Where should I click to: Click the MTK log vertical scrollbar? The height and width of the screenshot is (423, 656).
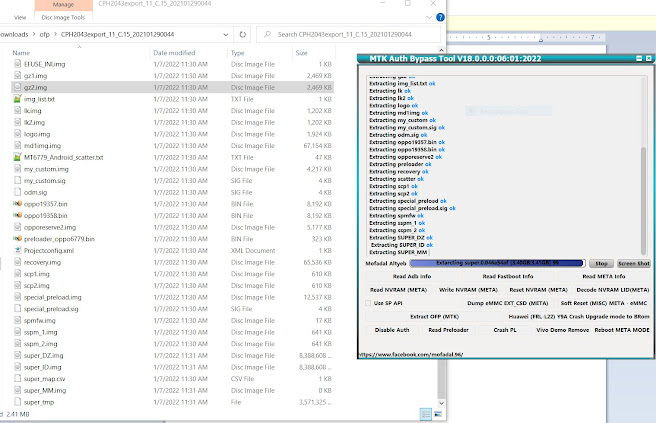point(643,201)
